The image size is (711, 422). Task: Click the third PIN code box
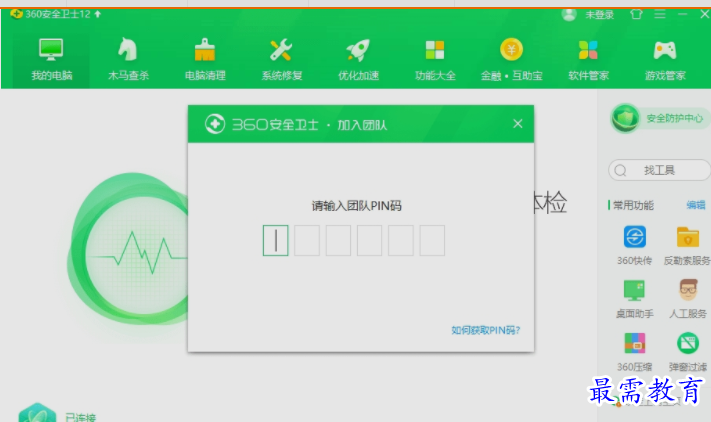[338, 240]
